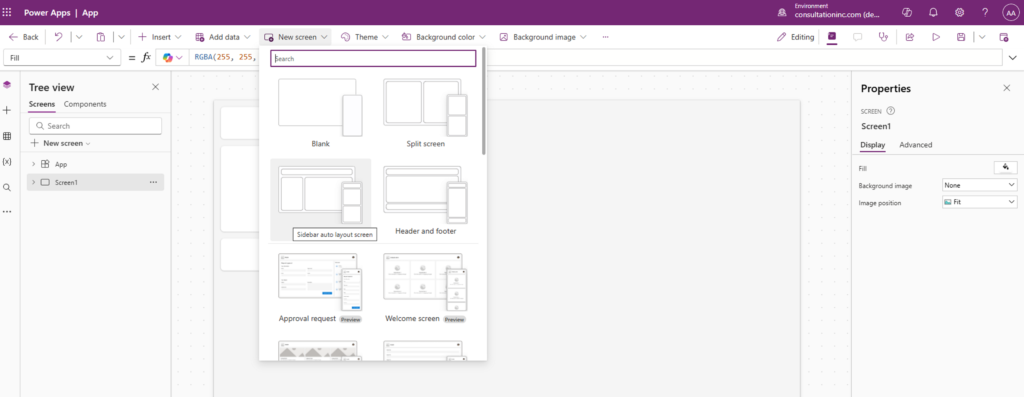The image size is (1024, 397).
Task: Go Back from the editor
Action: [24, 37]
